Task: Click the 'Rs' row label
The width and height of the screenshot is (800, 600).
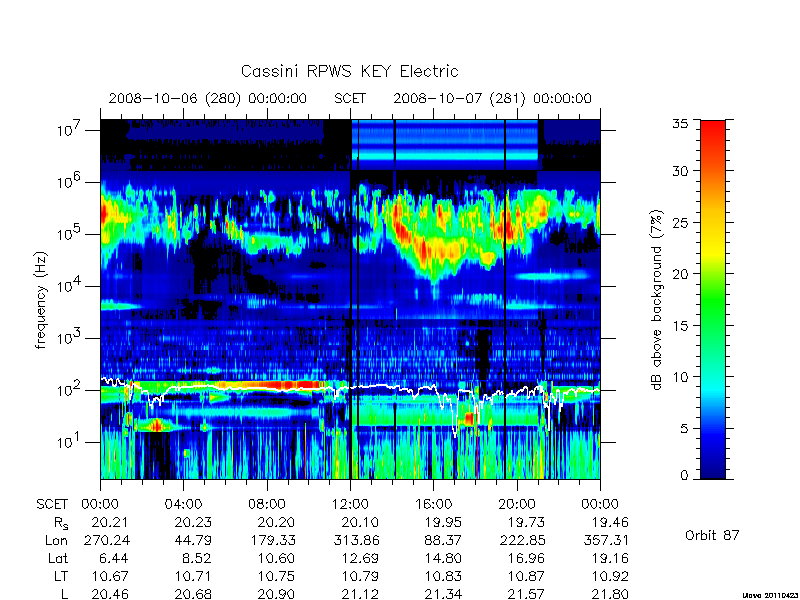Action: [61, 523]
